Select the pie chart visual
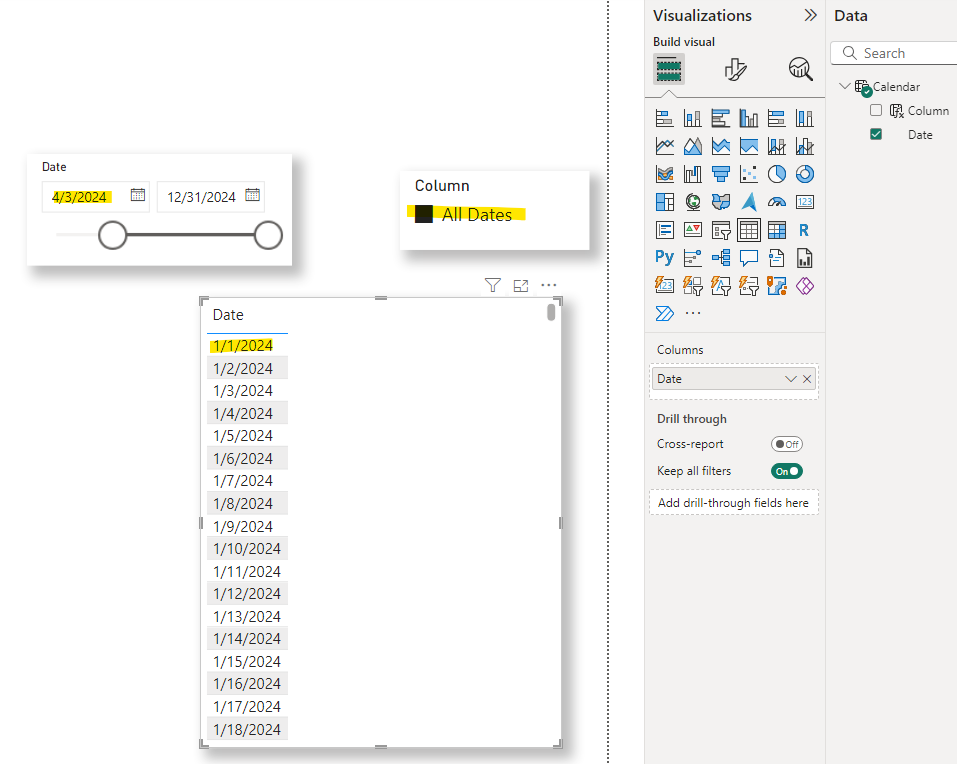 (x=776, y=175)
